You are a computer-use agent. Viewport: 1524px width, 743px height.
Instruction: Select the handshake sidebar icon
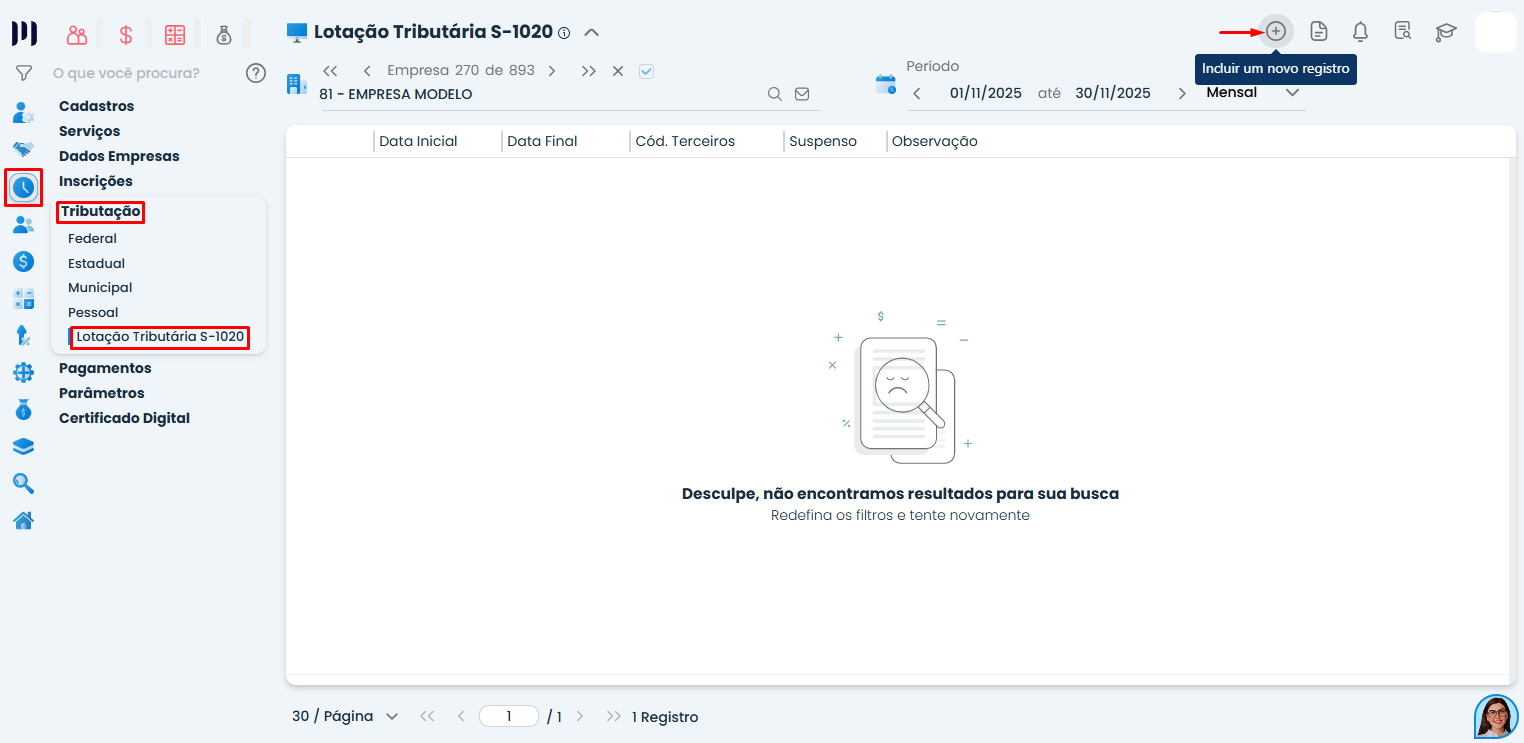tap(23, 149)
